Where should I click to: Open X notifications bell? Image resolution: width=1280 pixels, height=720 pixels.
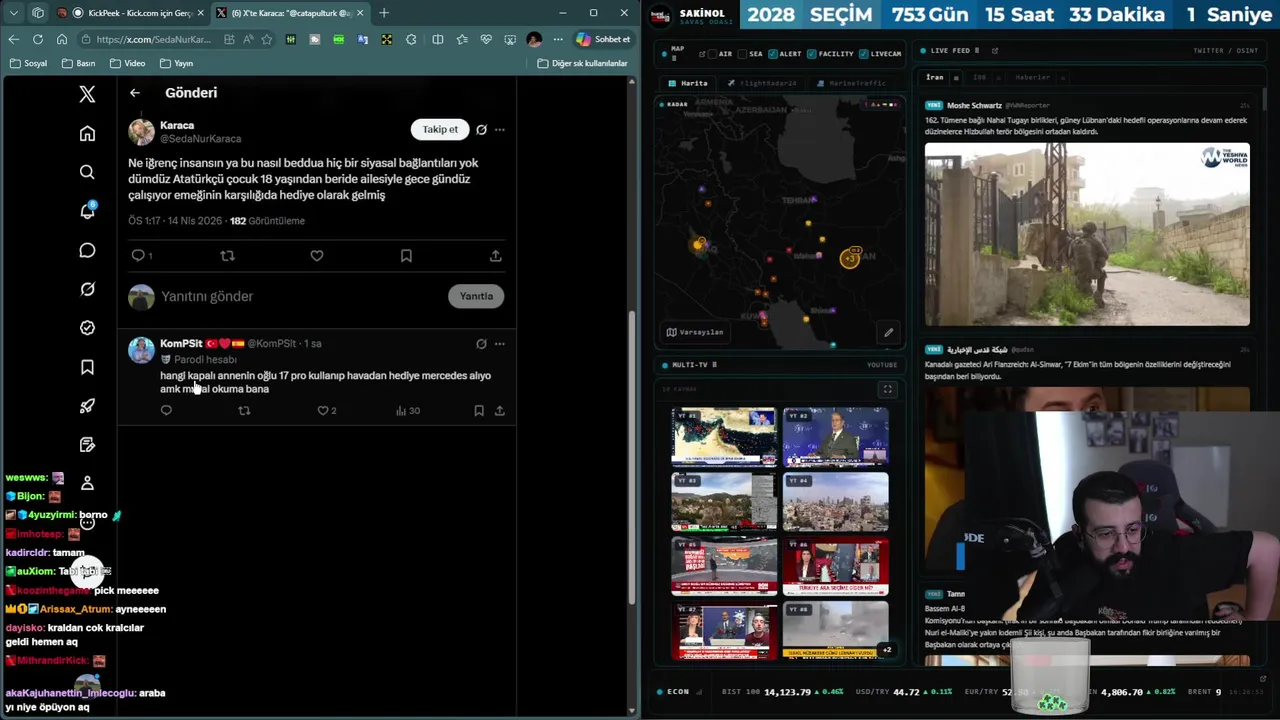[87, 211]
